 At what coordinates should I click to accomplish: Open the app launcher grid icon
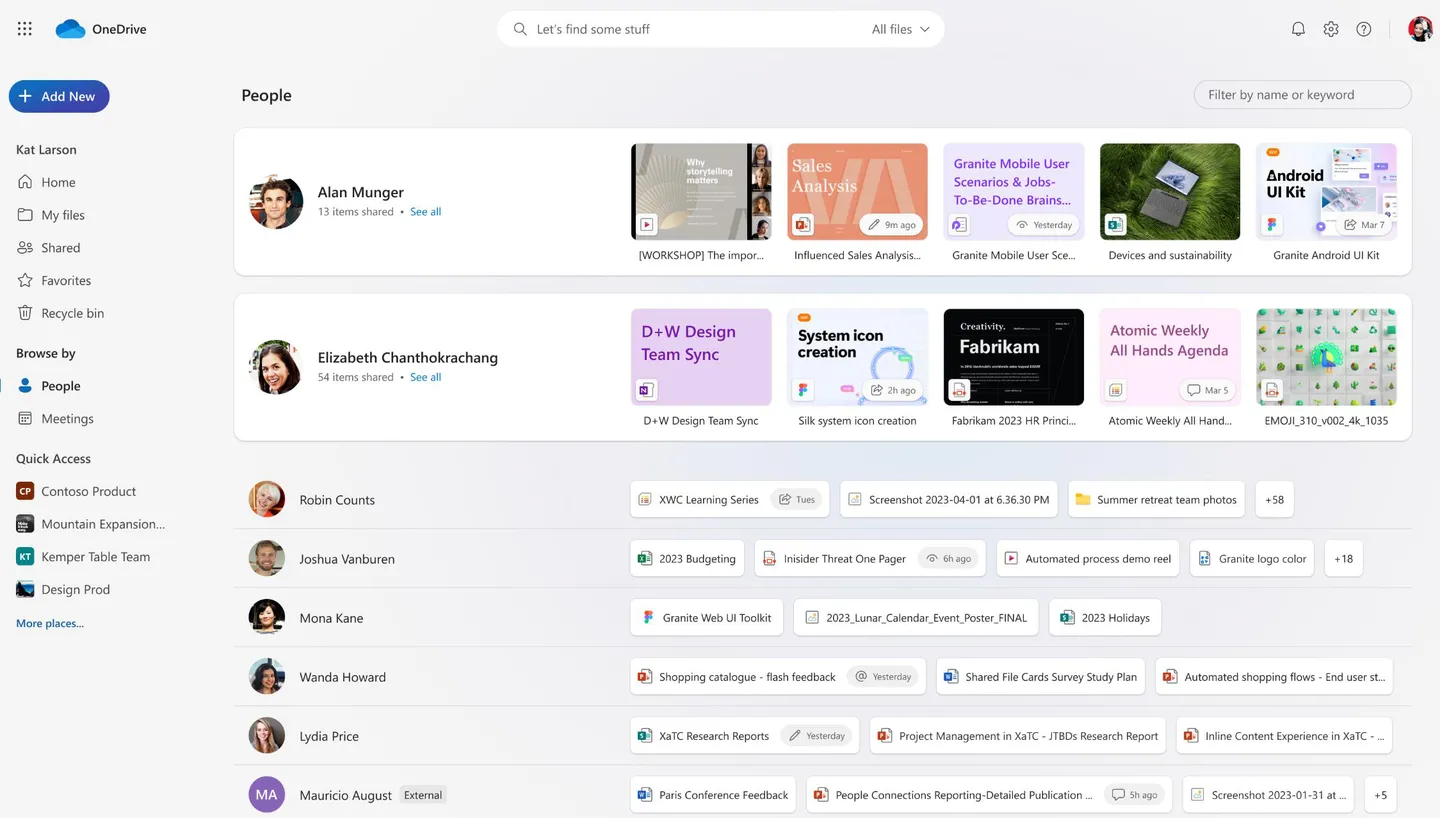[x=25, y=29]
